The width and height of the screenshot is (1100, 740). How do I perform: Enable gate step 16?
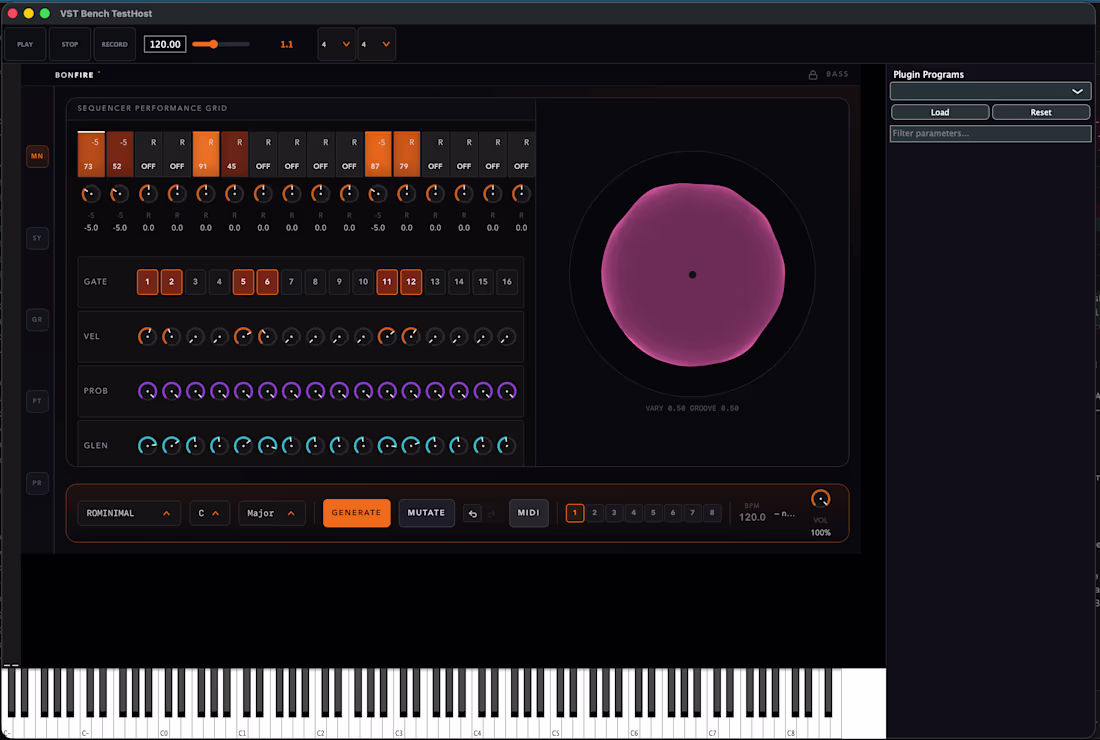[507, 282]
